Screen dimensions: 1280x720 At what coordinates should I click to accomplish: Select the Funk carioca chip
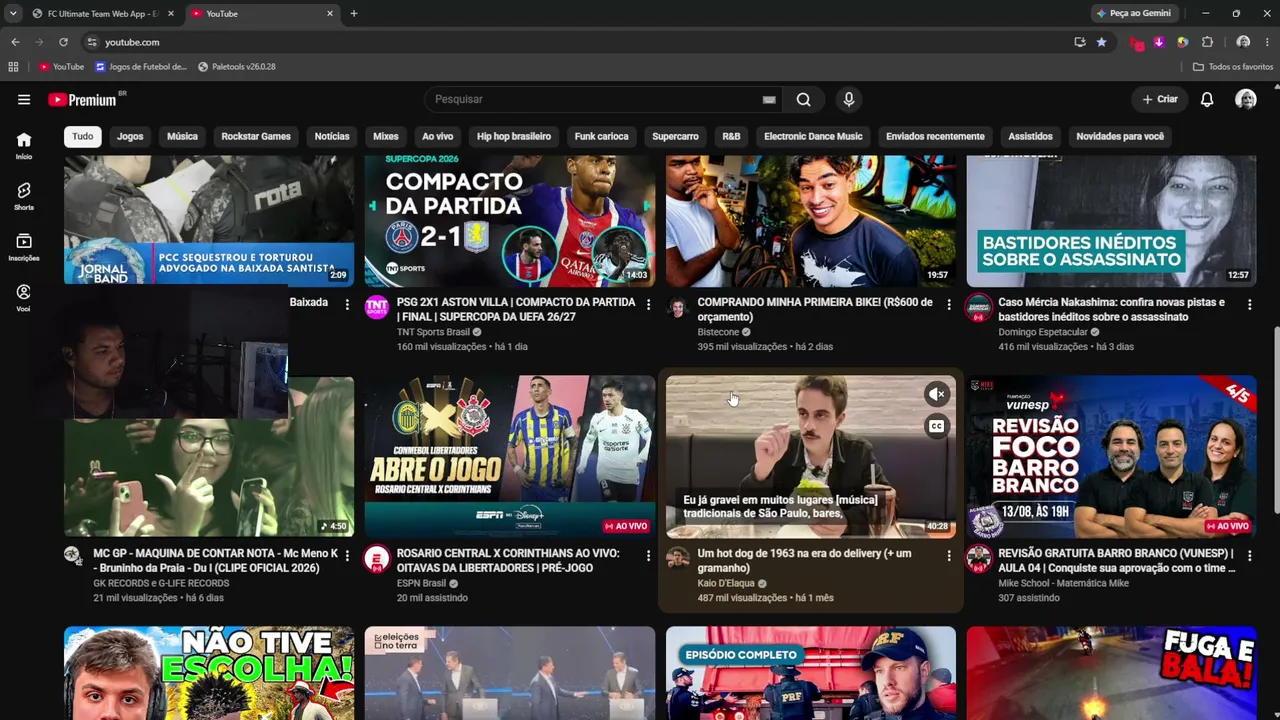[601, 136]
